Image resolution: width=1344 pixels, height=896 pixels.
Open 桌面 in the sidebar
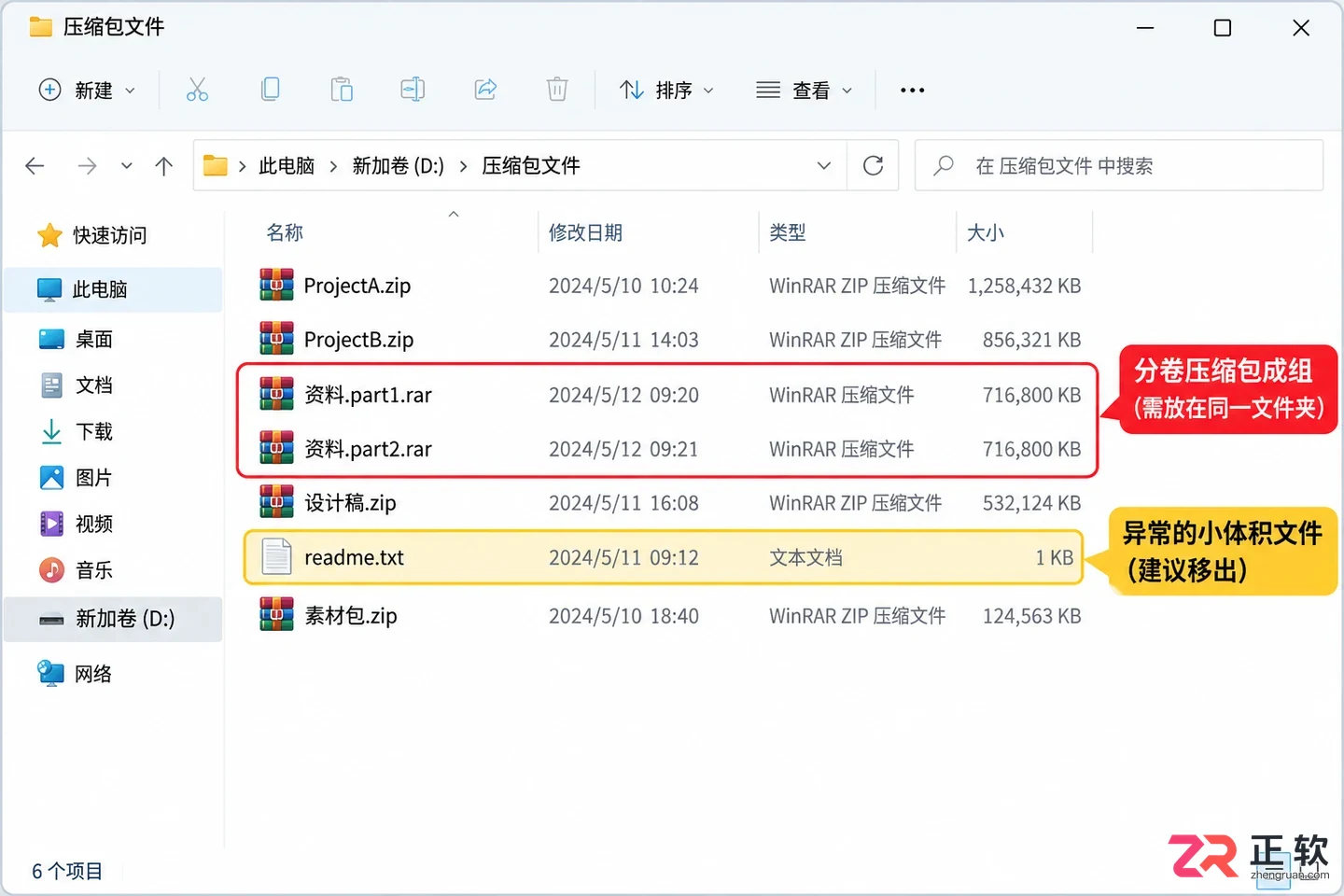[x=76, y=339]
